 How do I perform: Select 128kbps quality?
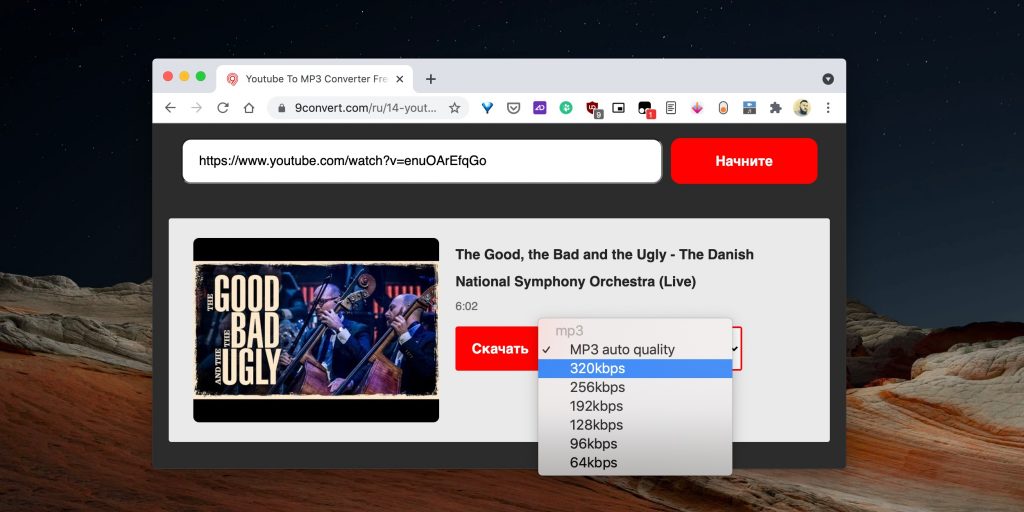coord(635,425)
